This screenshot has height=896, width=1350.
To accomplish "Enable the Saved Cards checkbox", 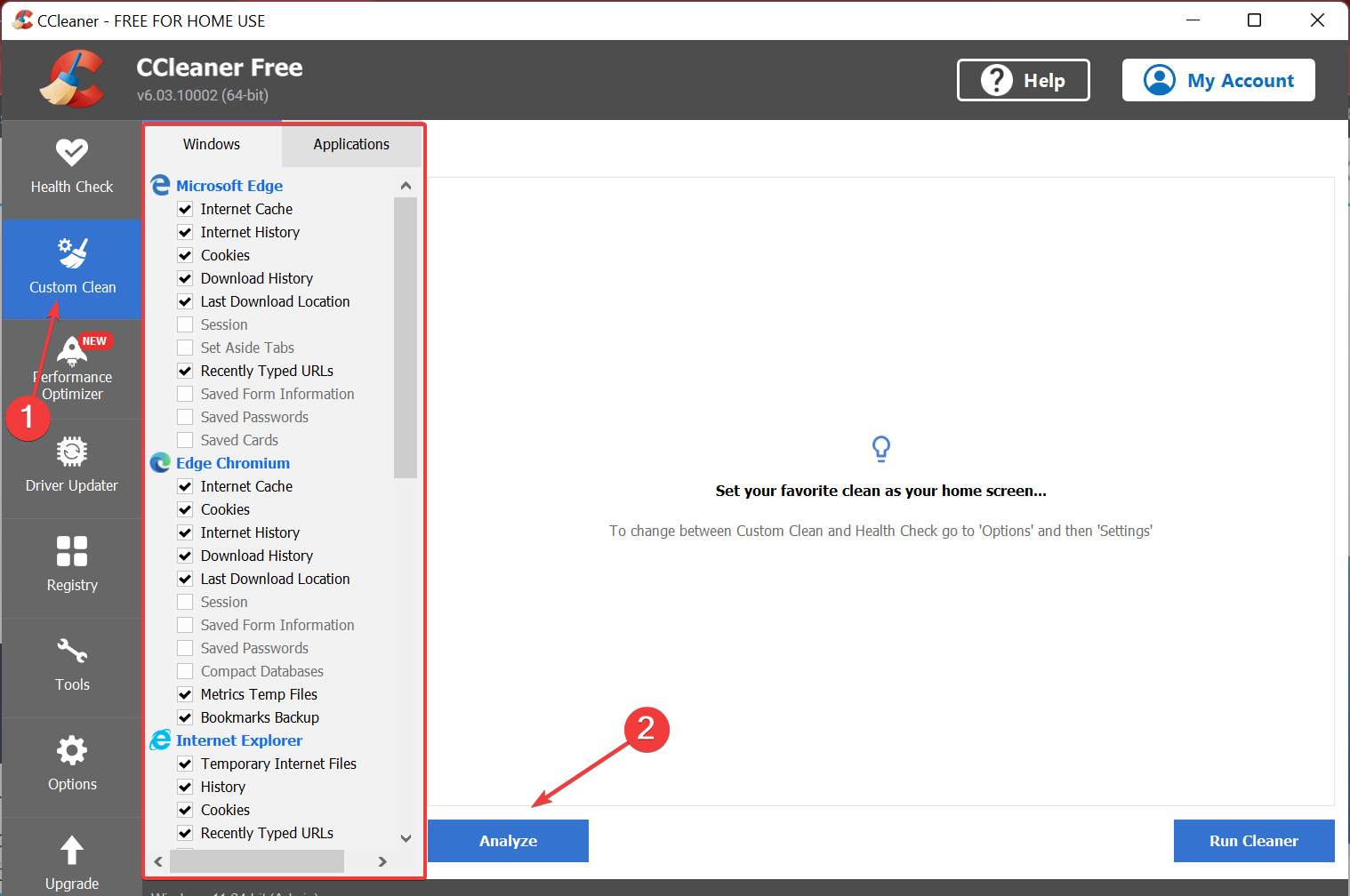I will pos(185,440).
